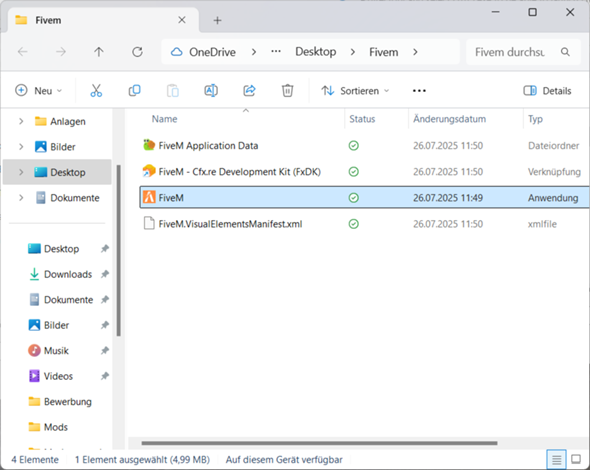Viewport: 590px width, 470px height.
Task: Show hidden path via breadcrumb ellipsis
Action: point(276,51)
